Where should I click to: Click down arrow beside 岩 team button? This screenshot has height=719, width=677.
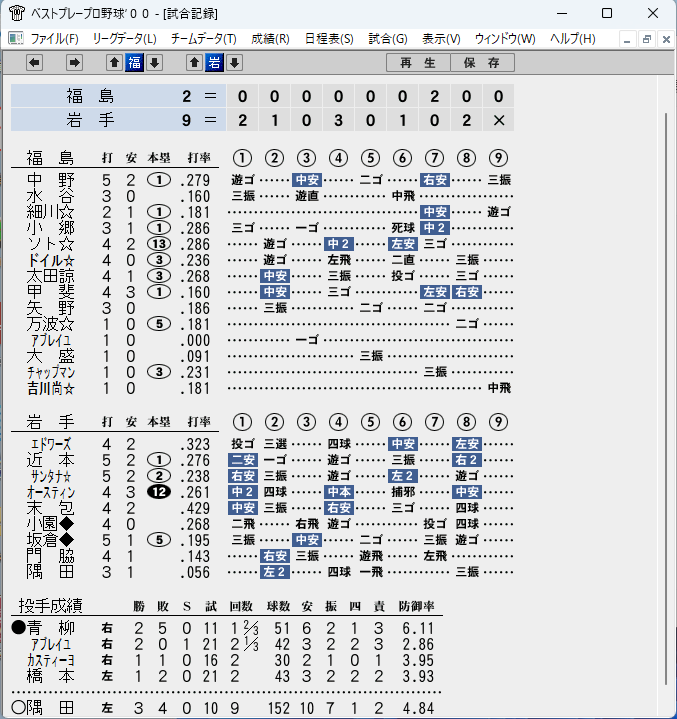coord(234,62)
